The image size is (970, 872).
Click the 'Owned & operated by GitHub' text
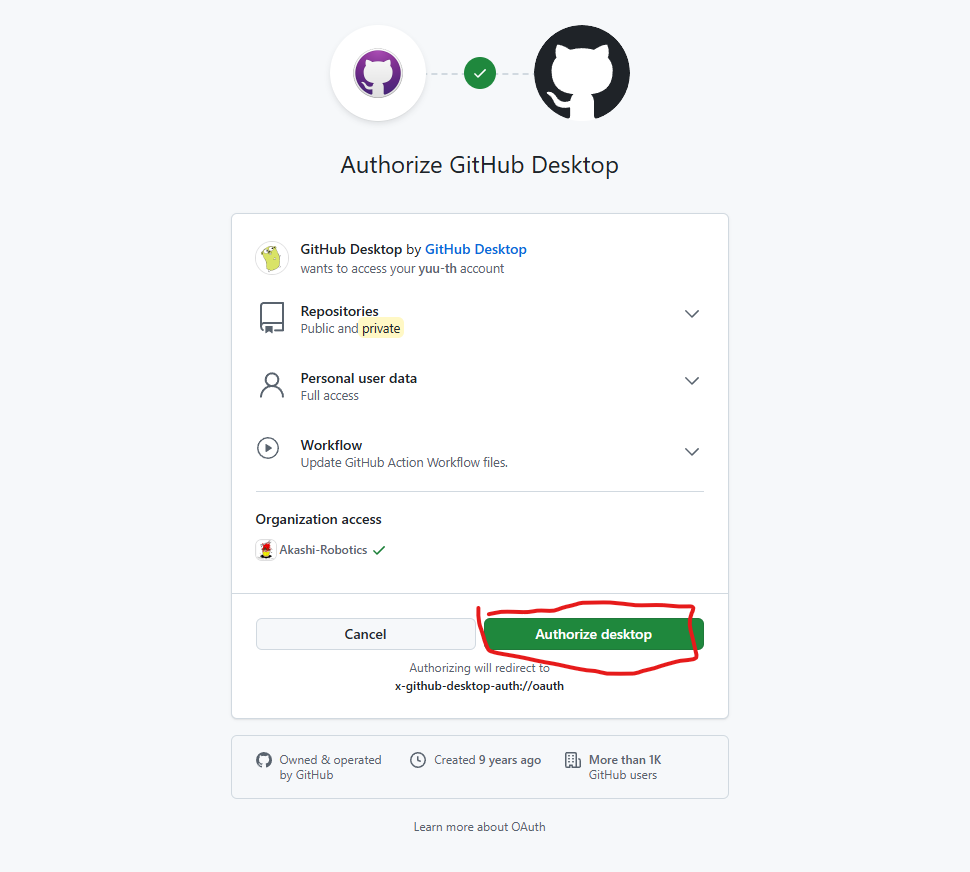pyautogui.click(x=330, y=767)
